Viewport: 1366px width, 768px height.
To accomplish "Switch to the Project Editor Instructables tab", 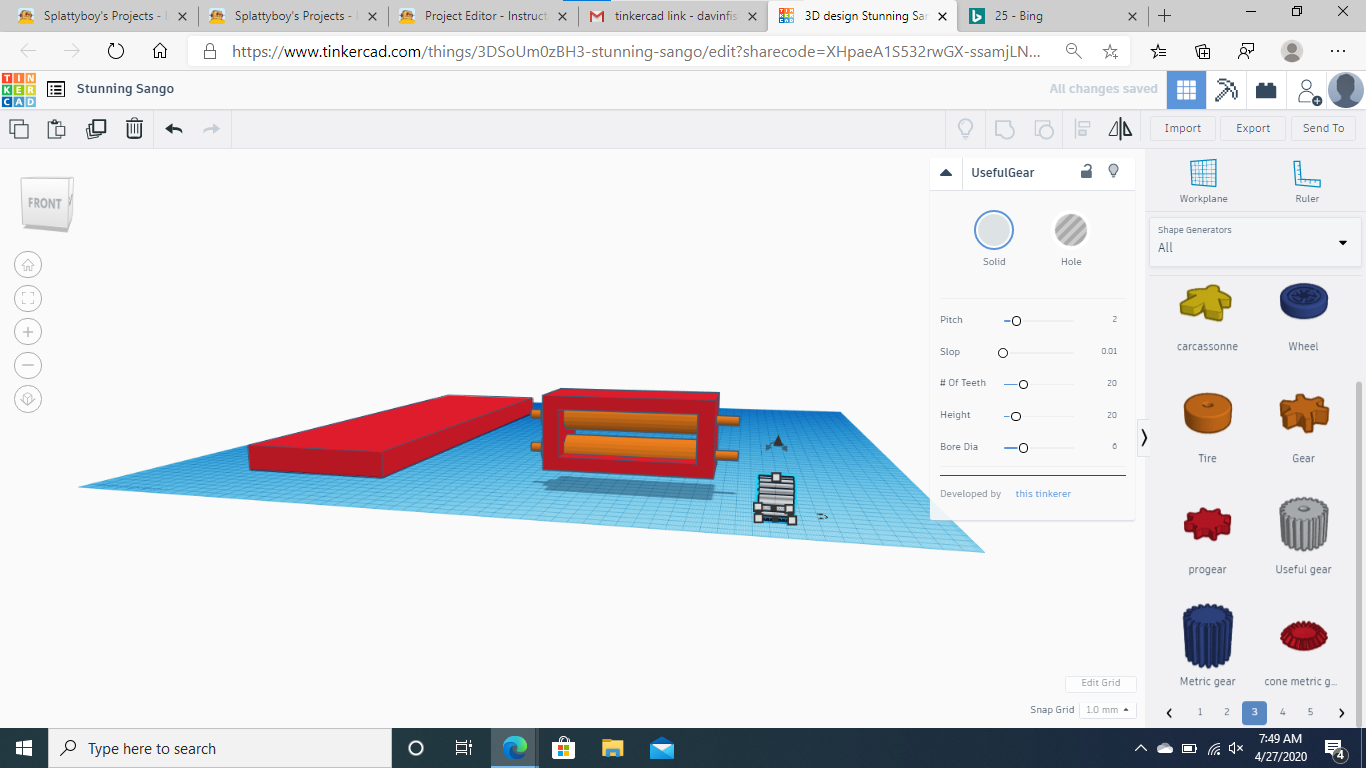I will pos(483,17).
